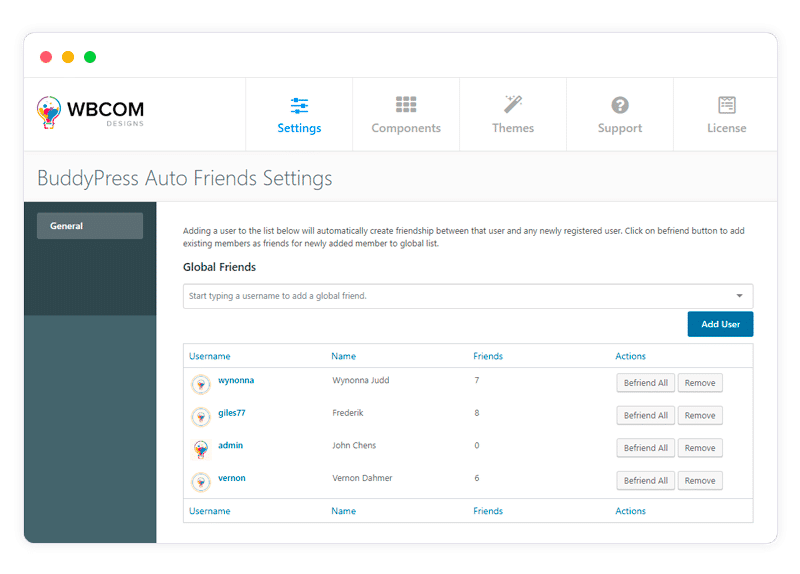Viewport: 800px width, 574px height.
Task: Click wynonna's friend count 7
Action: pyautogui.click(x=477, y=380)
